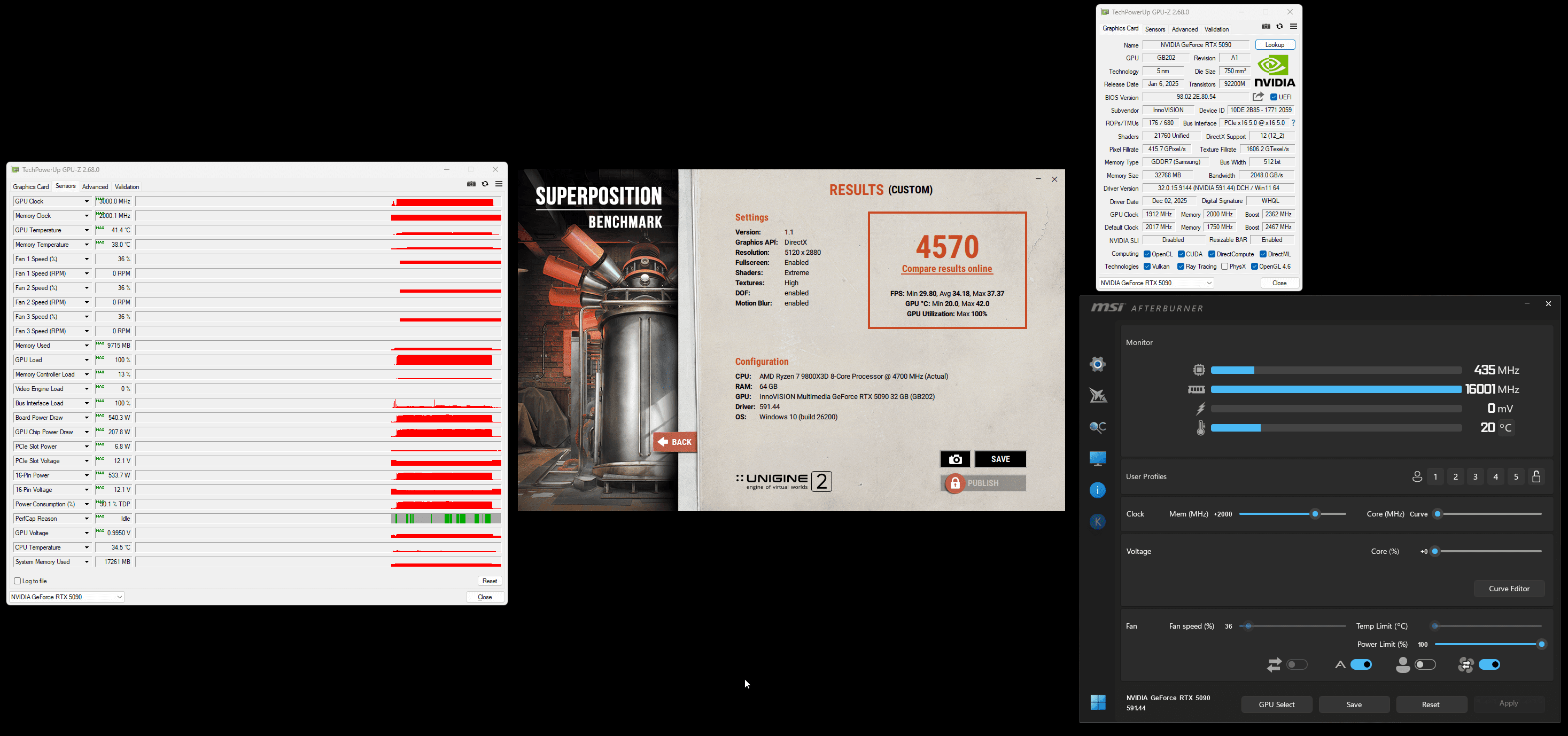Screen dimensions: 1568x736
Task: Click Compare results online link
Action: (x=946, y=269)
